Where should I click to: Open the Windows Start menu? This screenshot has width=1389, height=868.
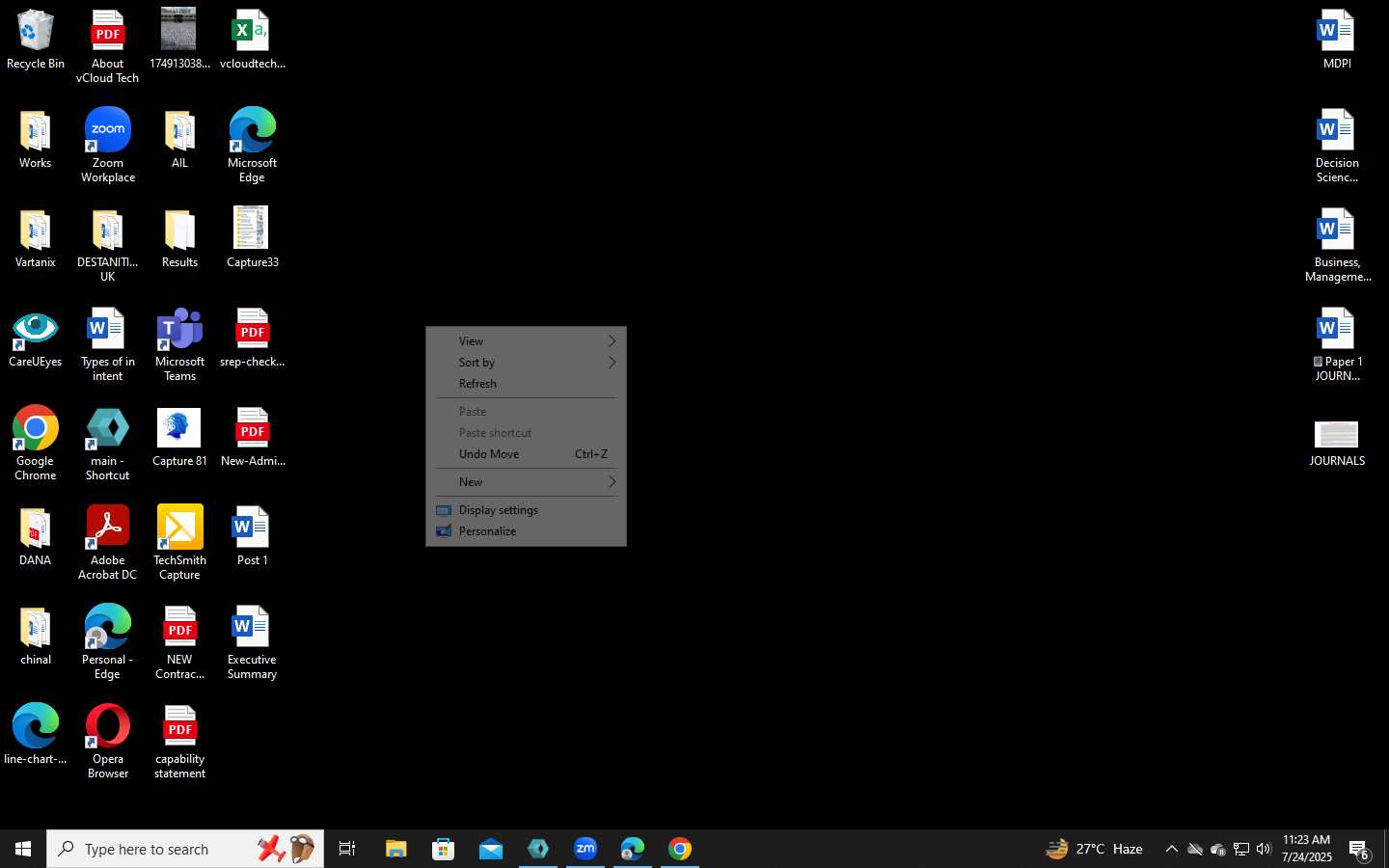point(23,849)
